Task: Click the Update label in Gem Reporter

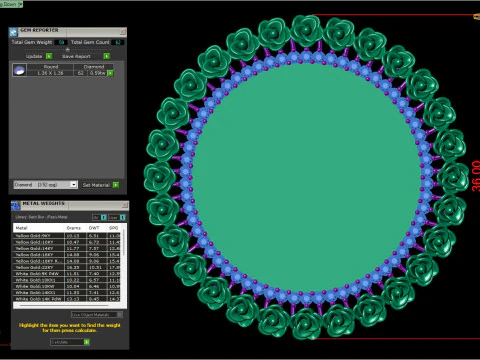Action: click(34, 56)
